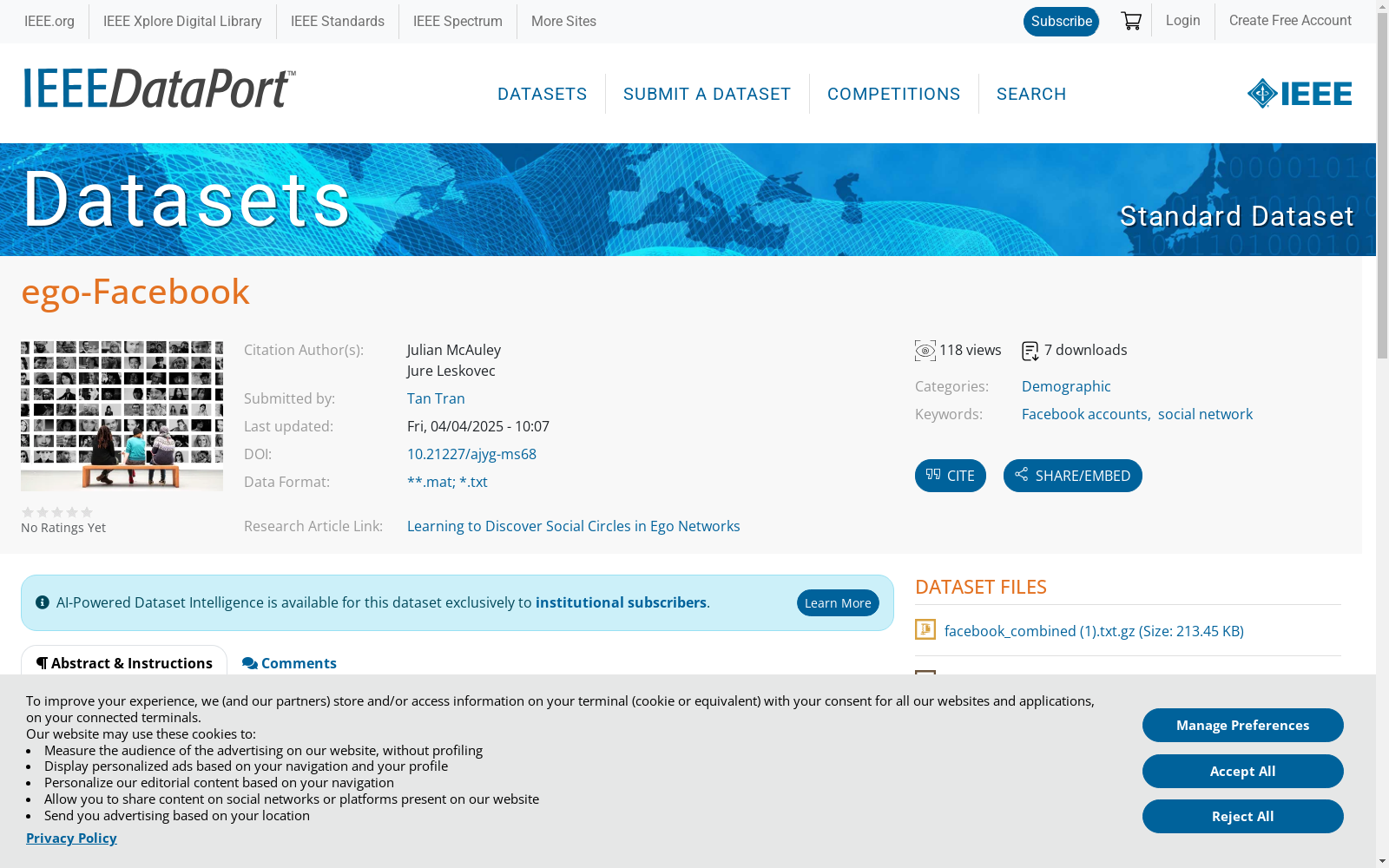Viewport: 1389px width, 868px height.
Task: Click Reject All cookies
Action: point(1243,817)
